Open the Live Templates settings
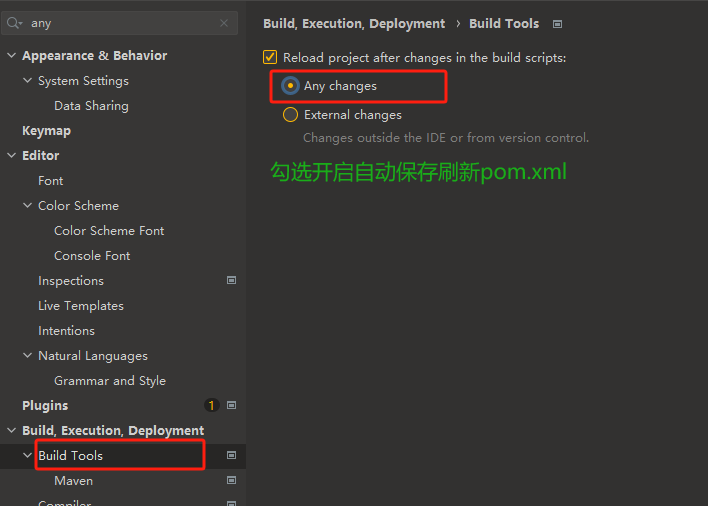The image size is (708, 506). click(x=81, y=306)
